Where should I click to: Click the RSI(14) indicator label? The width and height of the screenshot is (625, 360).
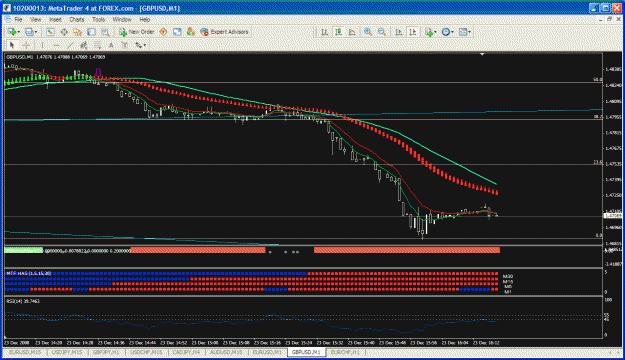tap(23, 301)
